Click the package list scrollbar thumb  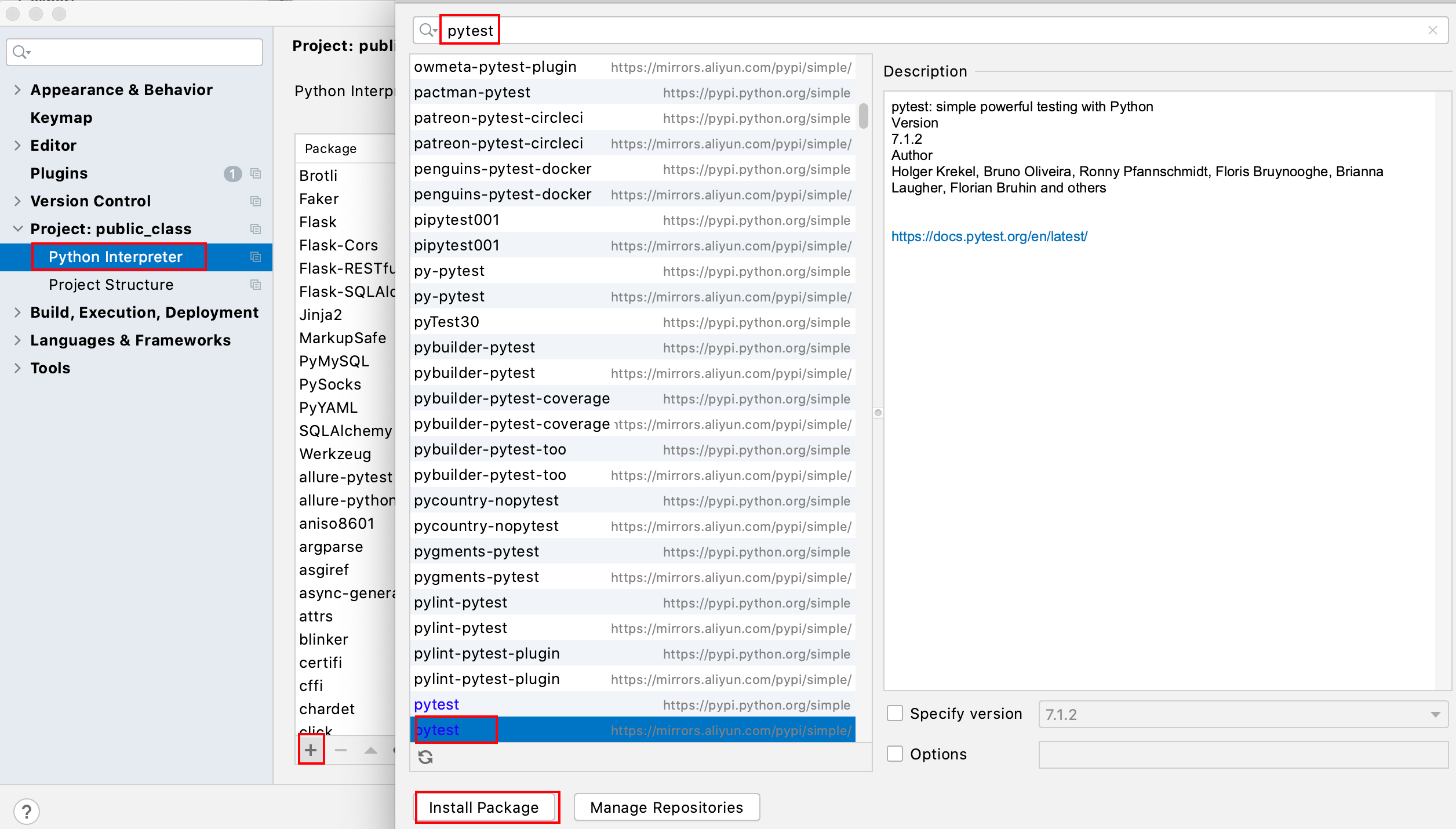863,116
